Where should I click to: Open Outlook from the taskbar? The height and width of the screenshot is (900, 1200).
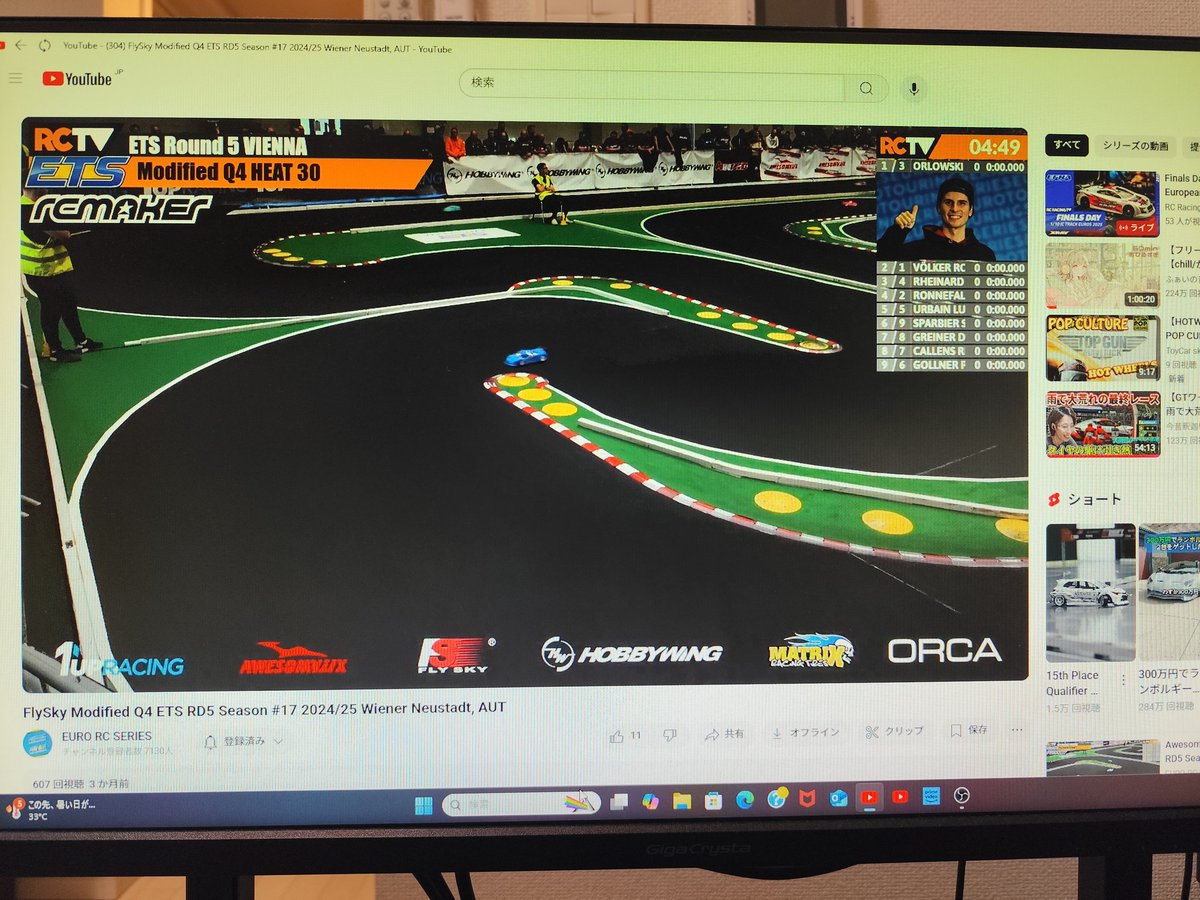[x=838, y=797]
